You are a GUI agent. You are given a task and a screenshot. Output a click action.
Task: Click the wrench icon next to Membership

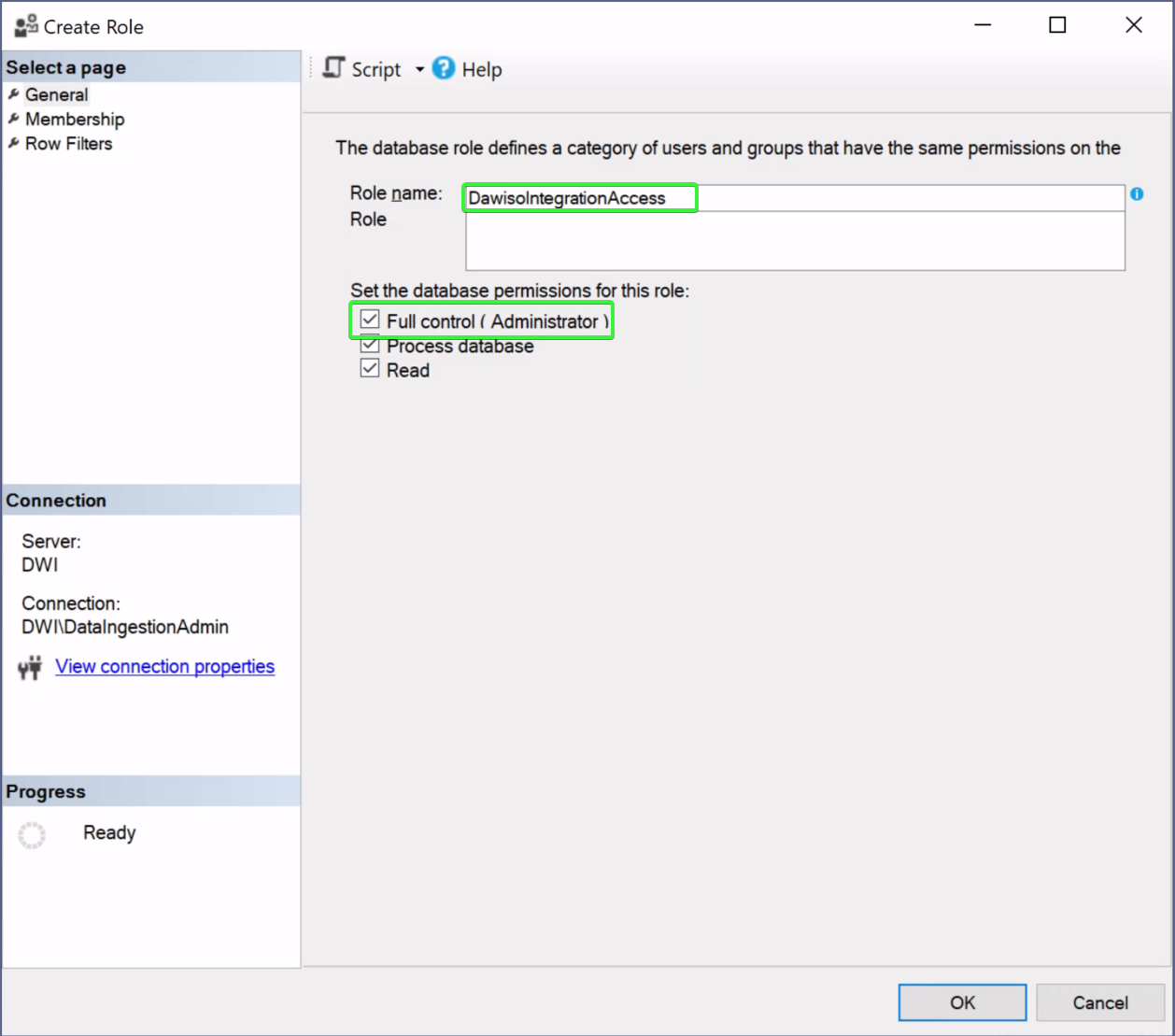(13, 119)
